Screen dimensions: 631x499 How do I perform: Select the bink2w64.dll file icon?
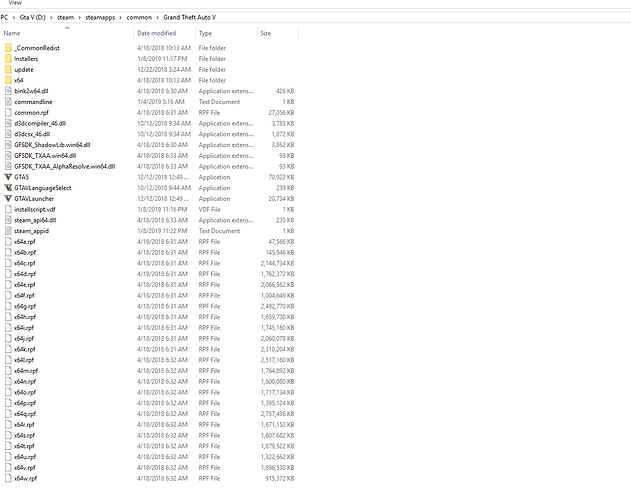(x=8, y=91)
